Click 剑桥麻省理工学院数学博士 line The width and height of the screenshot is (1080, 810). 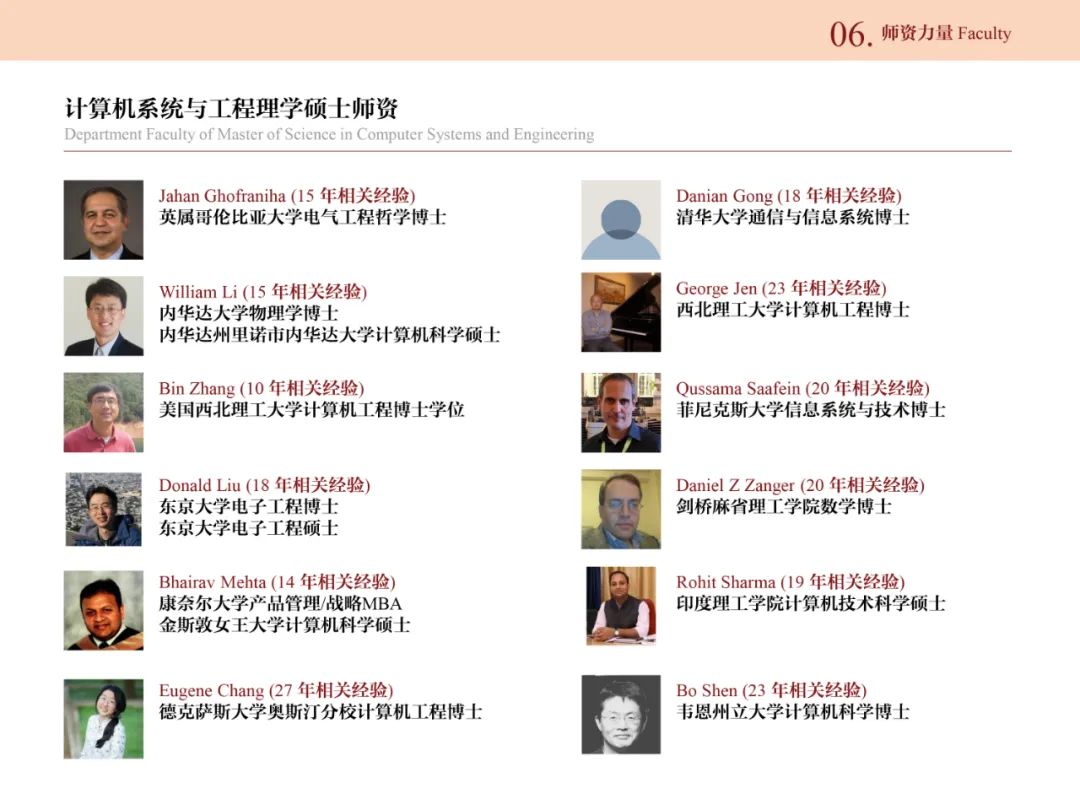784,507
